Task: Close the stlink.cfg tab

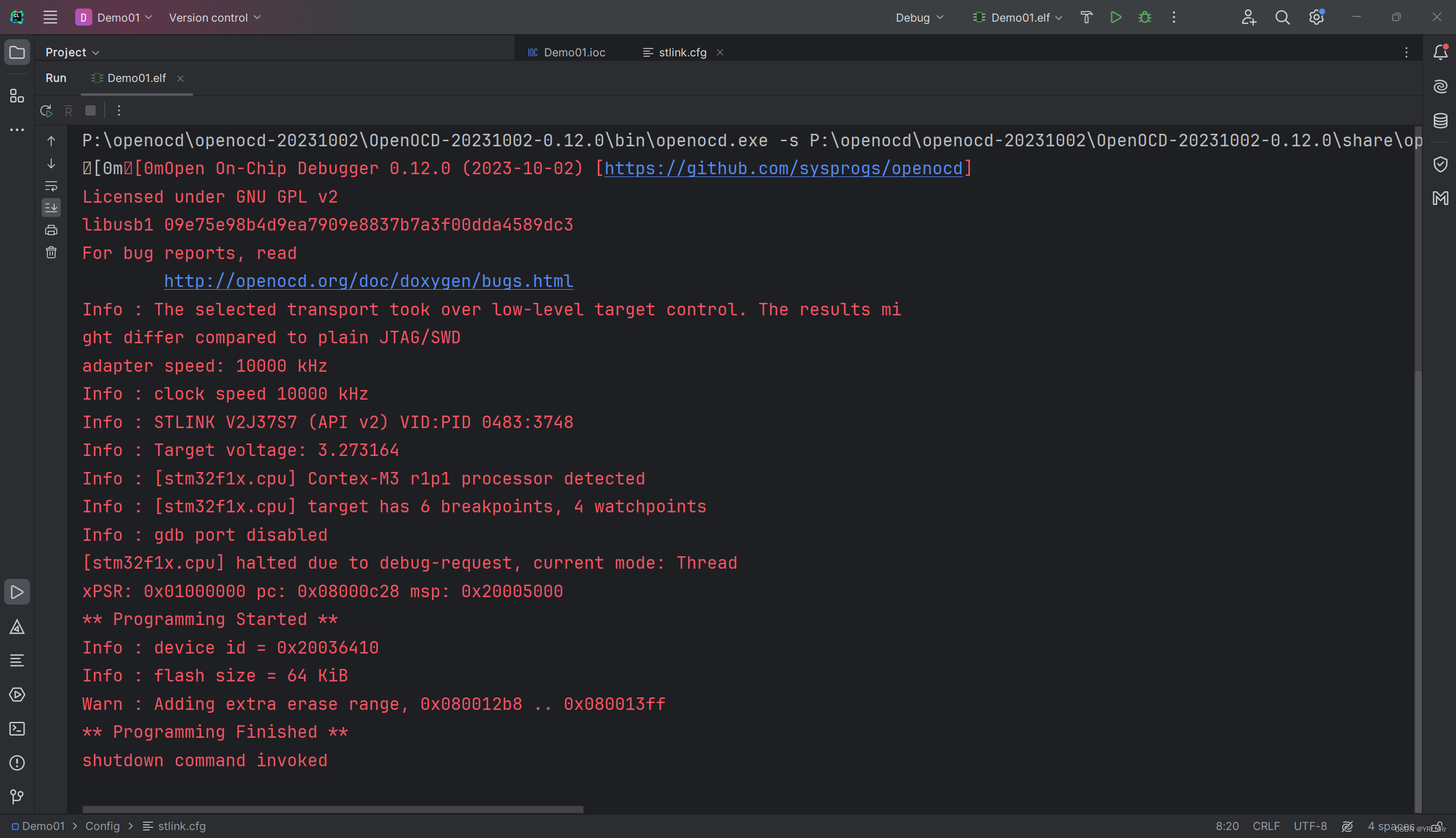Action: coord(719,52)
